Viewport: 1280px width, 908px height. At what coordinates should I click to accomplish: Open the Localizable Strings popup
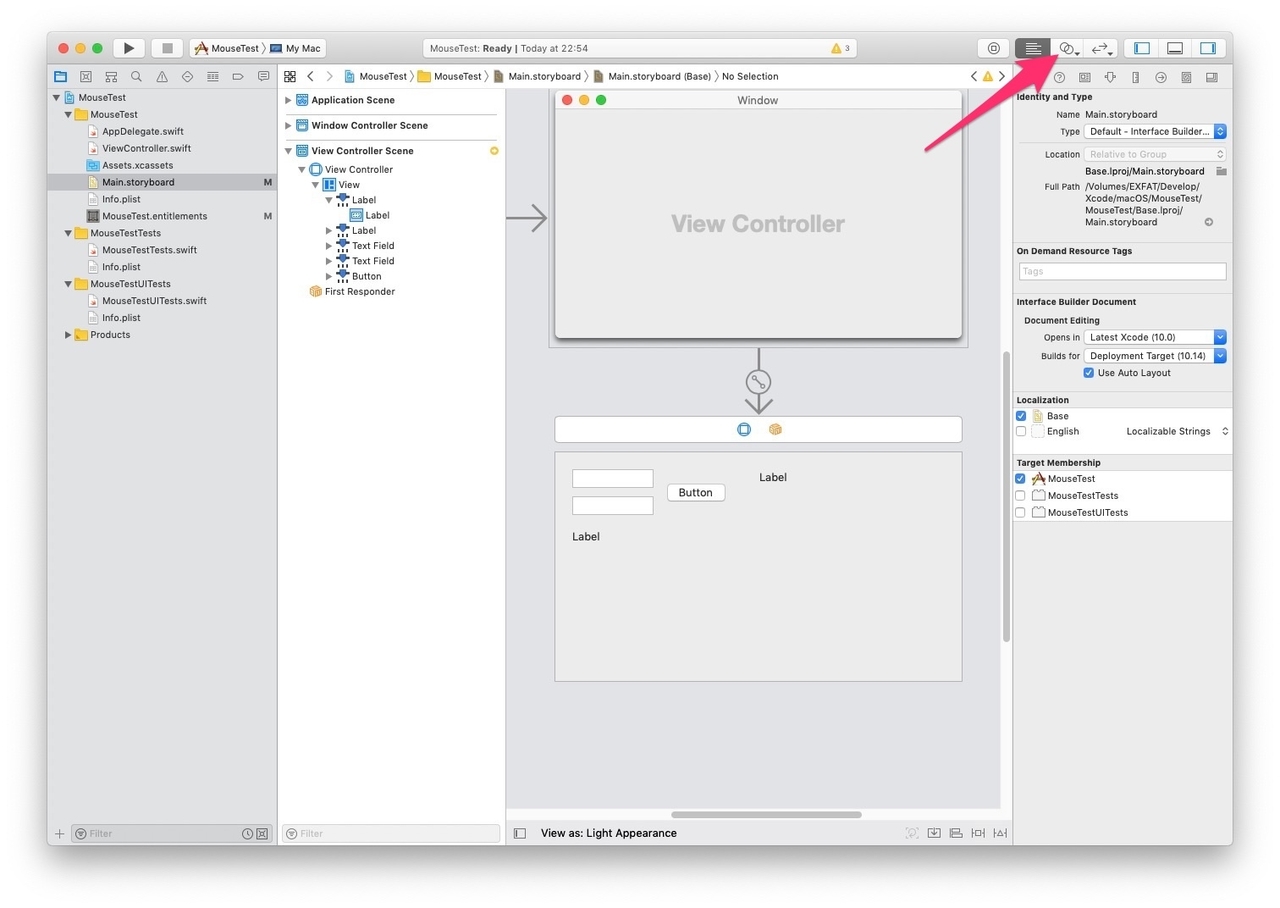(x=1177, y=432)
